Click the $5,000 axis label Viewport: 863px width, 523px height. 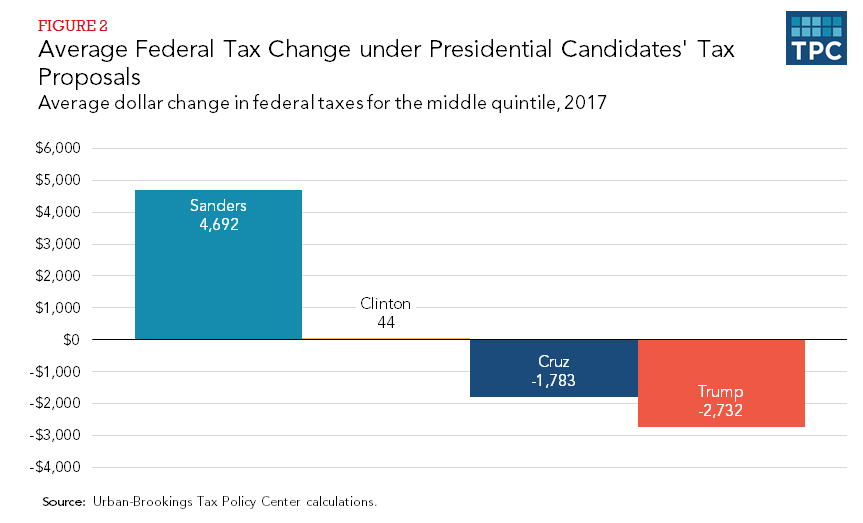tap(59, 181)
